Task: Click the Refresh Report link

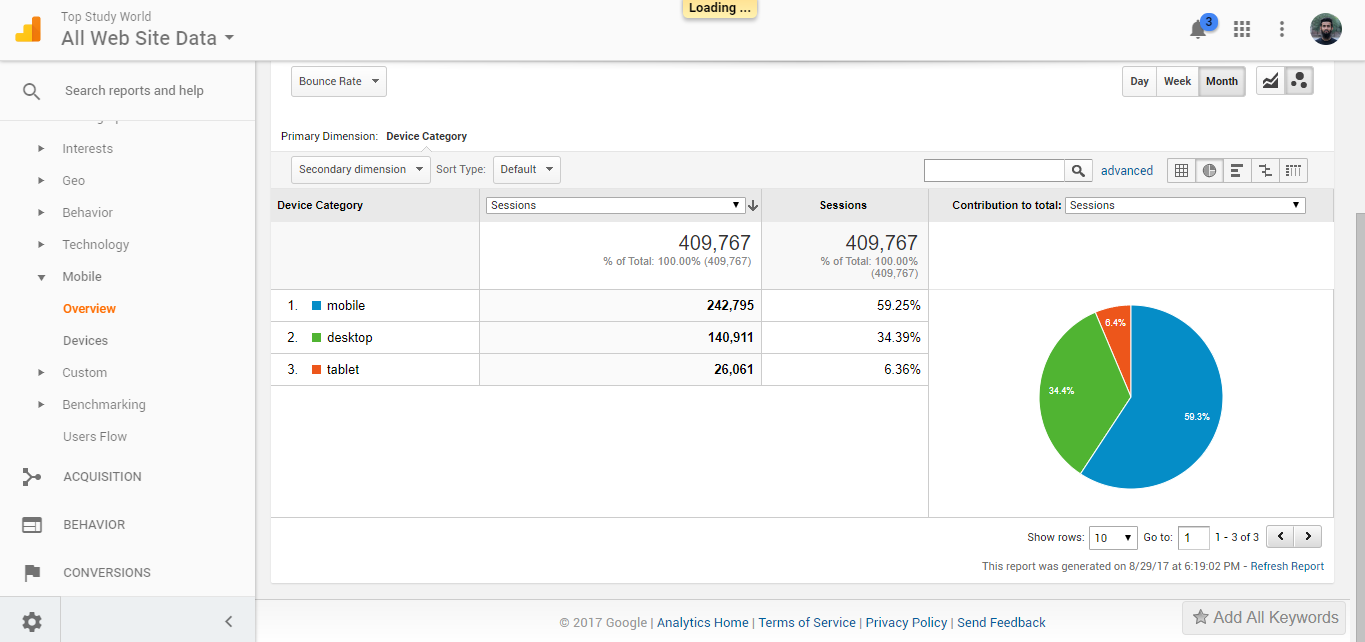Action: (1287, 566)
